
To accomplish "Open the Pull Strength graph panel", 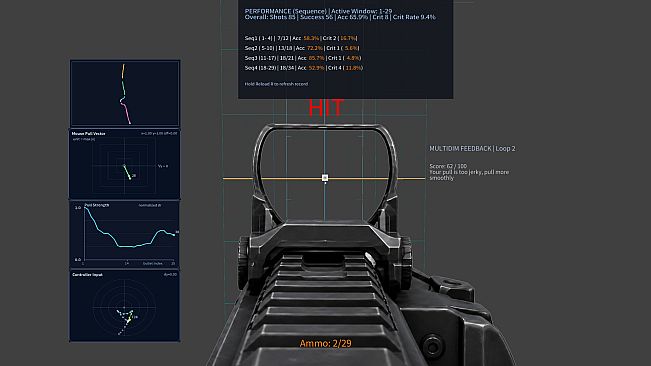I will 125,234.
